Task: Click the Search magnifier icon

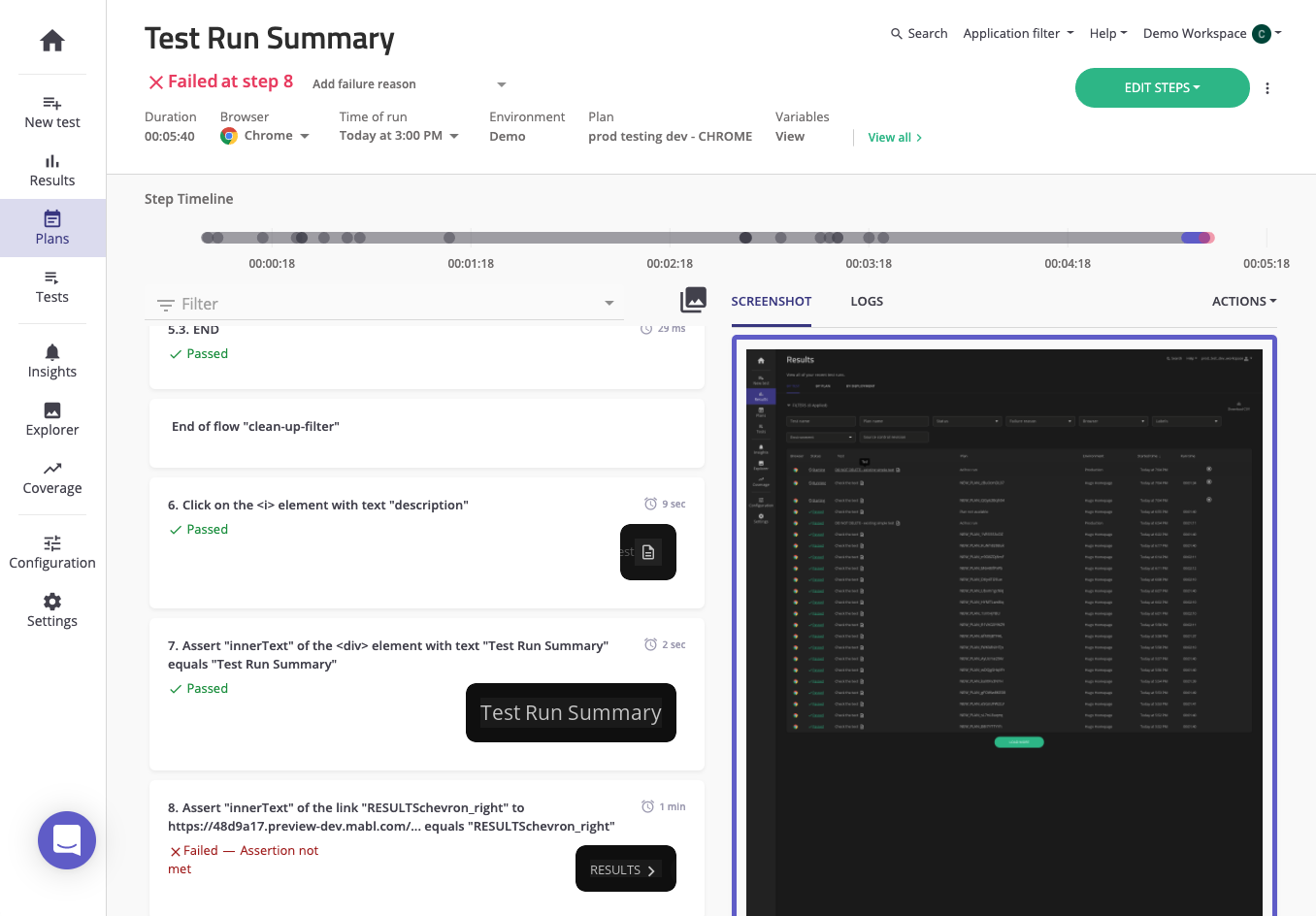Action: click(x=897, y=33)
